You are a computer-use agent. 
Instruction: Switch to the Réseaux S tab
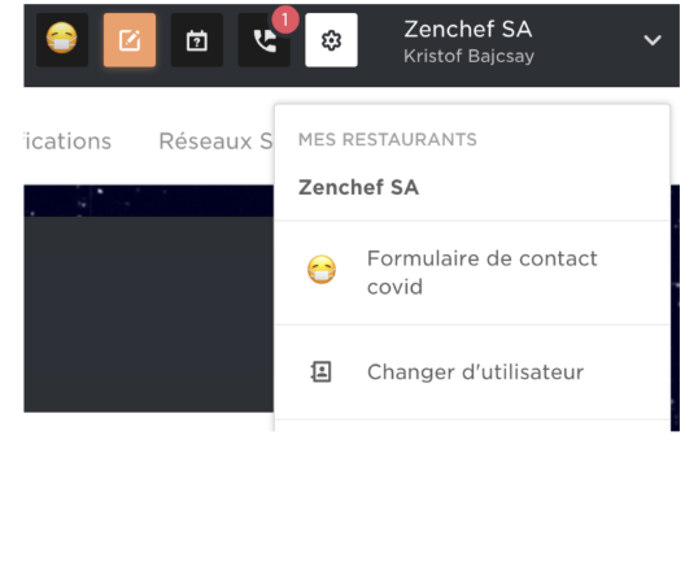pos(215,141)
